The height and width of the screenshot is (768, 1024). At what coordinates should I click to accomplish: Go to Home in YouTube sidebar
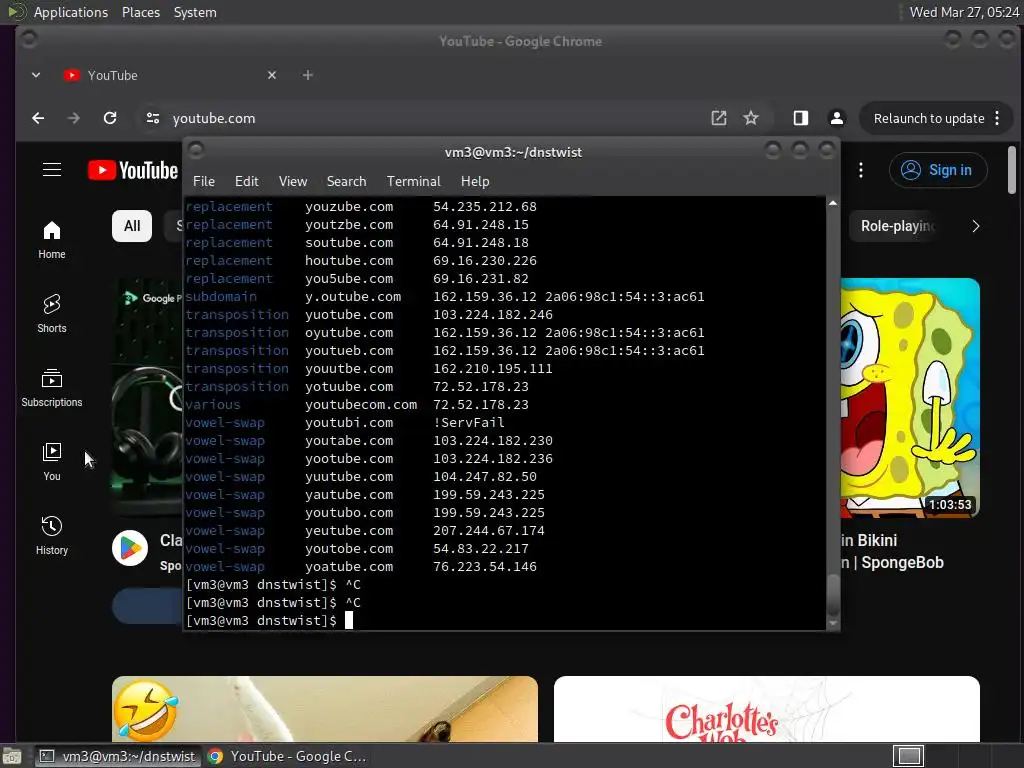coord(52,240)
